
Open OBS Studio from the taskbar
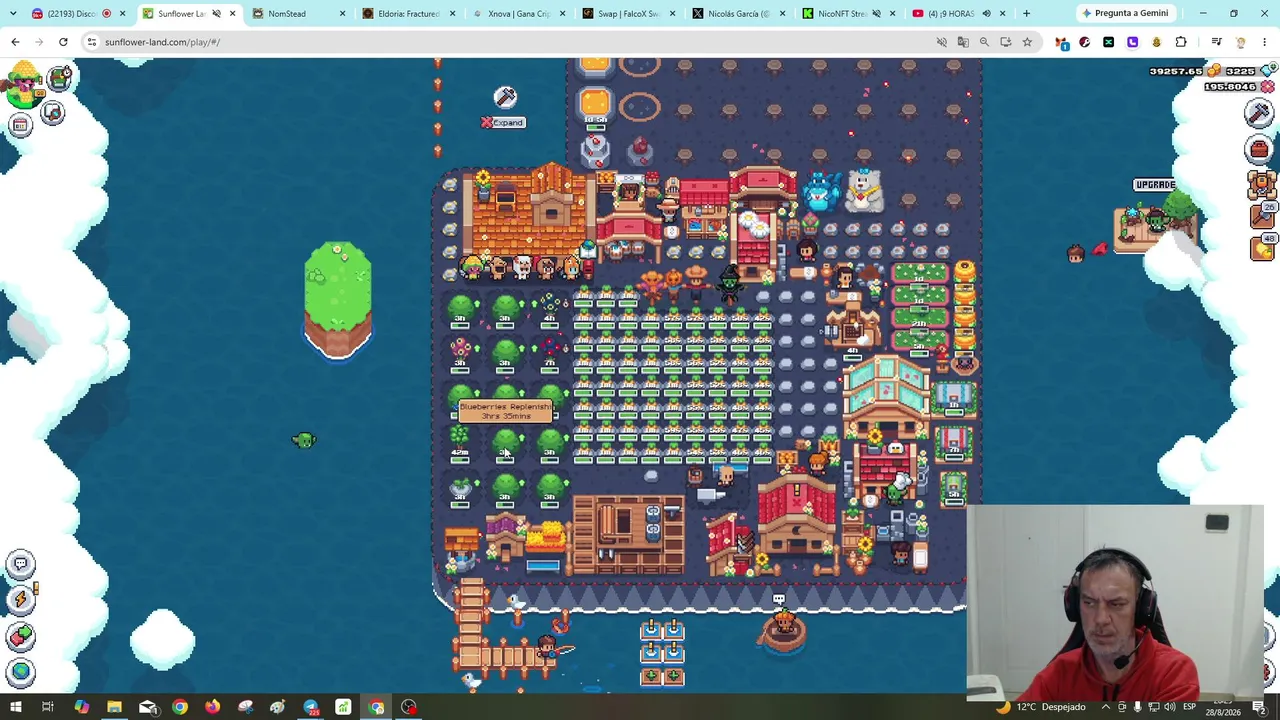[409, 707]
